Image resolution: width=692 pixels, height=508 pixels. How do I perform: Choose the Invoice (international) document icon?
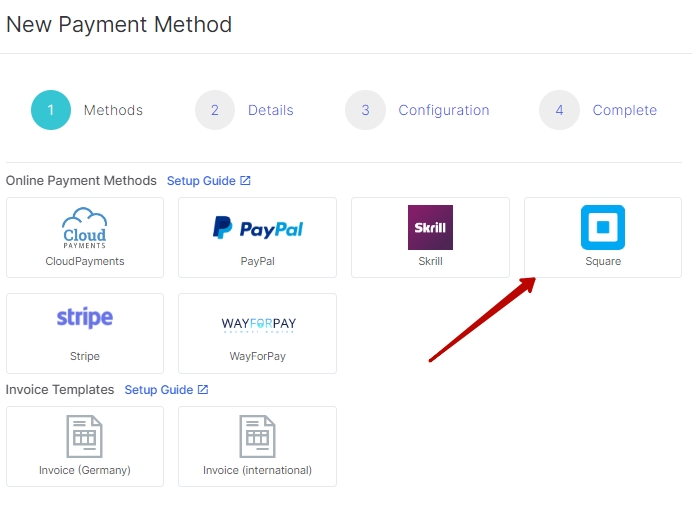click(257, 436)
